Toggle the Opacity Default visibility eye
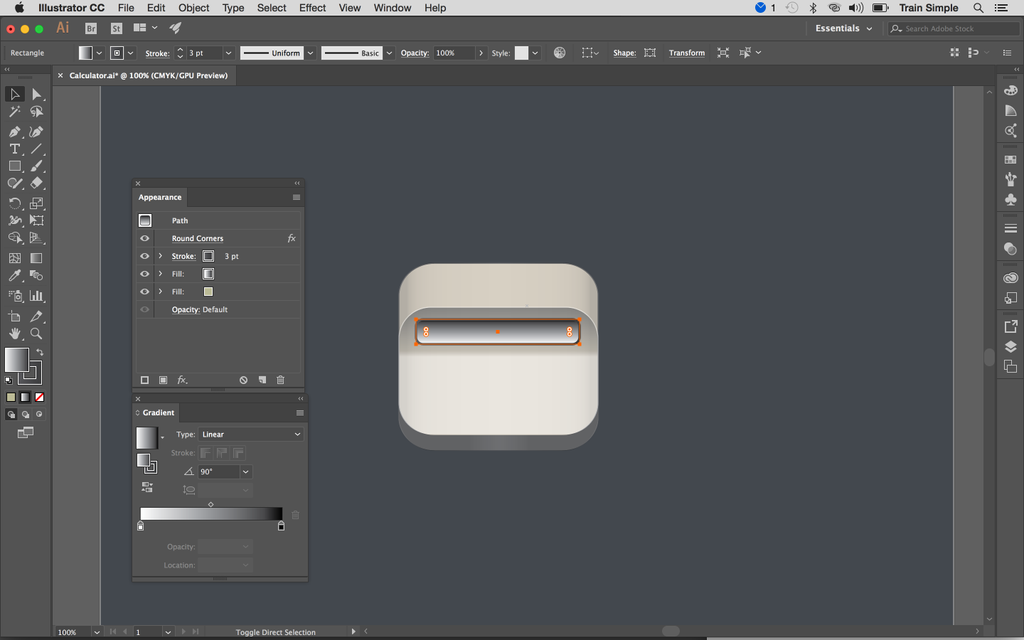Viewport: 1024px width, 640px height. (x=144, y=310)
